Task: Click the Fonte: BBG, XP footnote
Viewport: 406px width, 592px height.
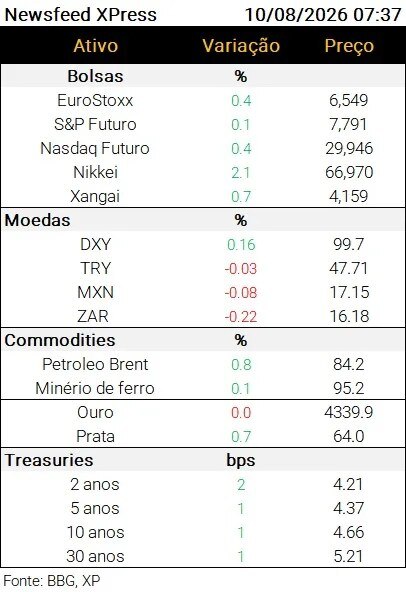Action: click(52, 581)
